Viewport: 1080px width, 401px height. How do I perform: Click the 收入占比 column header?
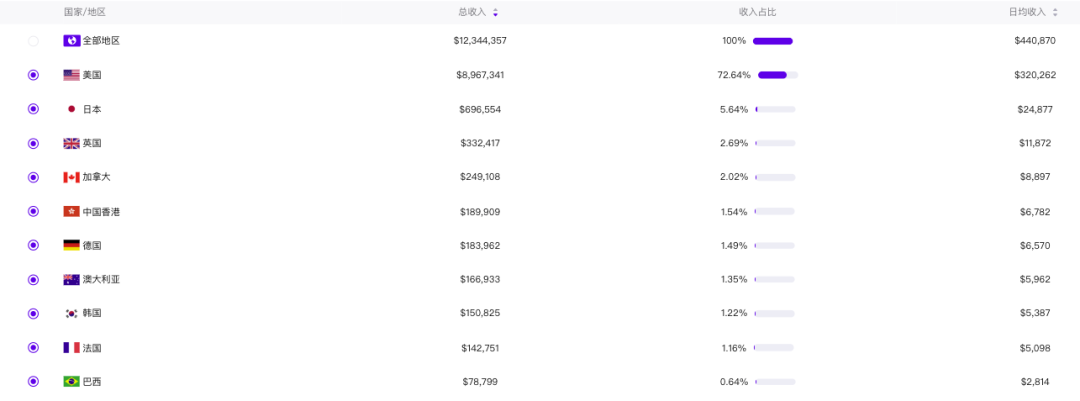click(757, 12)
